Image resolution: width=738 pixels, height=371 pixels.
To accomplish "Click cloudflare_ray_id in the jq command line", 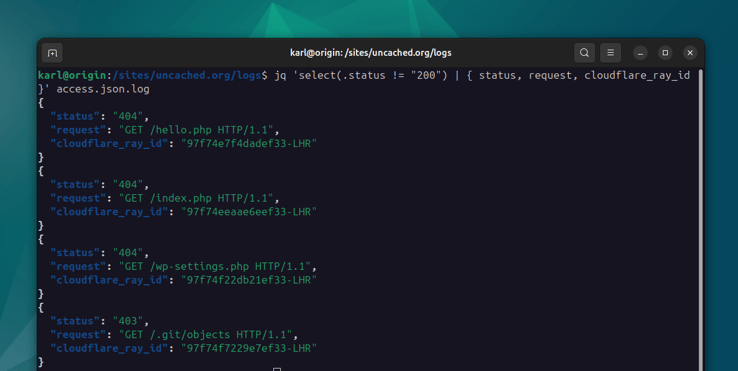I will 637,75.
